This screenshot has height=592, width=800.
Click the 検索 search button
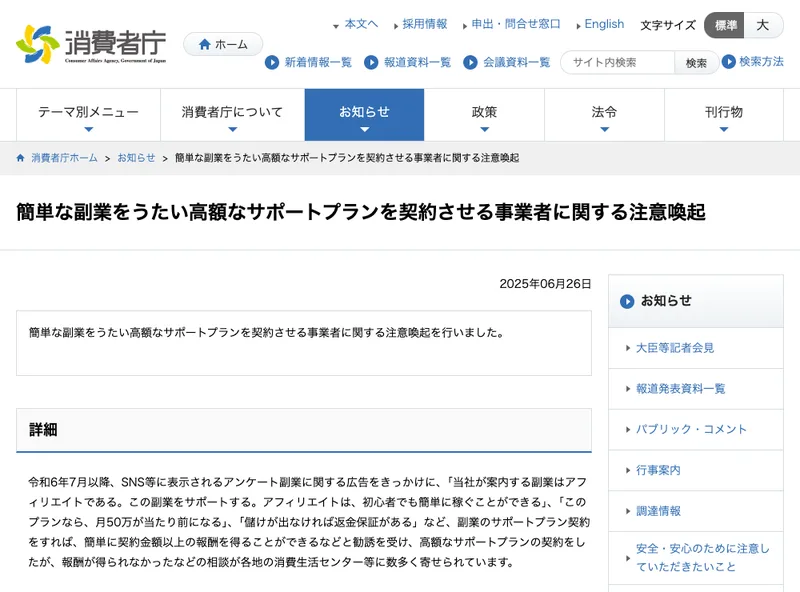point(696,63)
